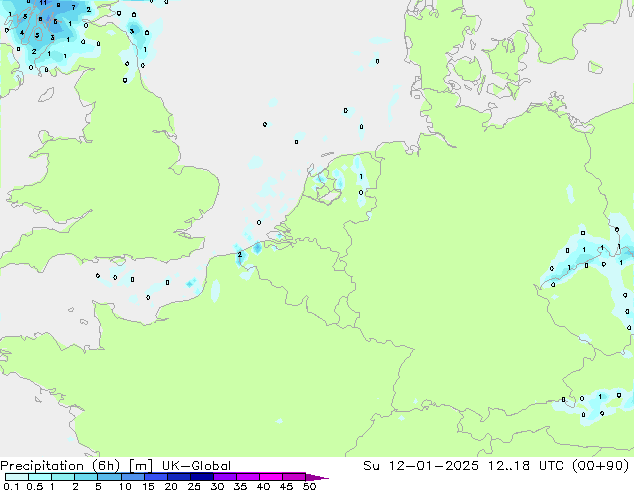
Task: Click the 0.5–1 legend color swatch
Action: tap(40, 477)
